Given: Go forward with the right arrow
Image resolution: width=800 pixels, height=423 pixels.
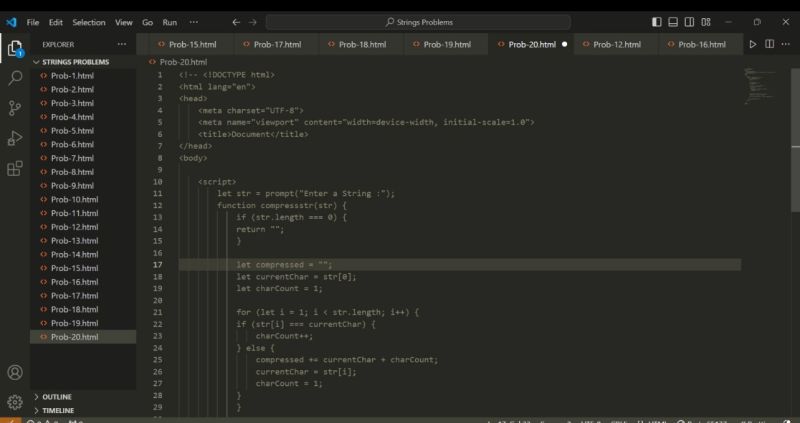Looking at the screenshot, I should (x=253, y=22).
